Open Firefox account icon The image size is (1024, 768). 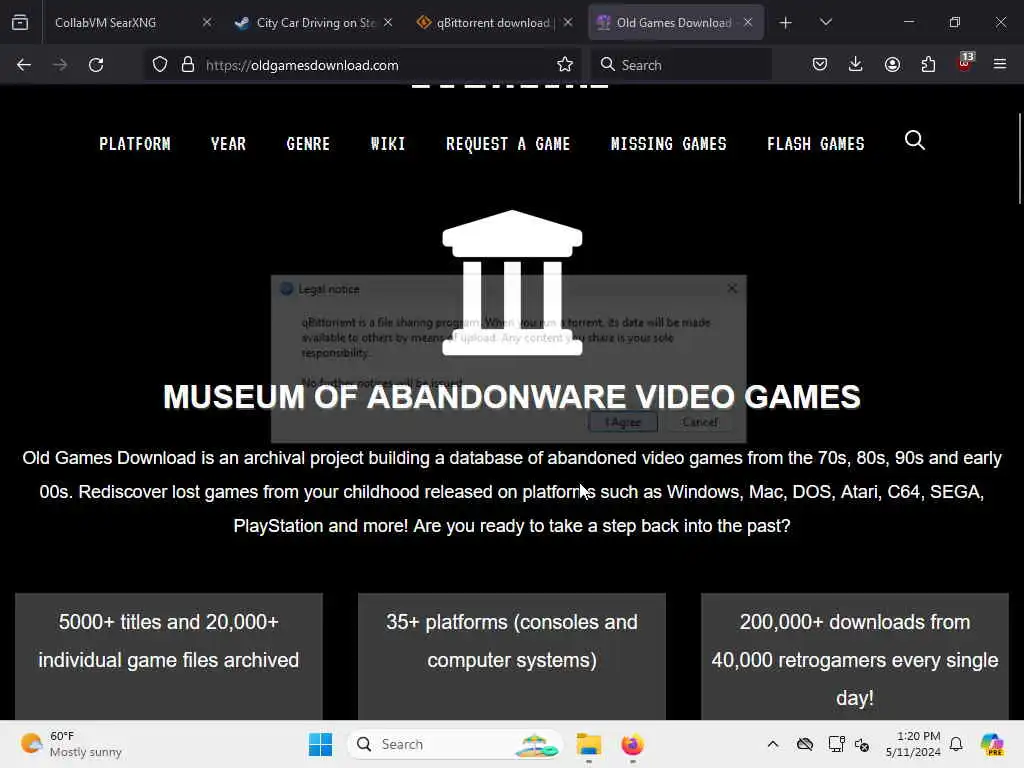(892, 65)
